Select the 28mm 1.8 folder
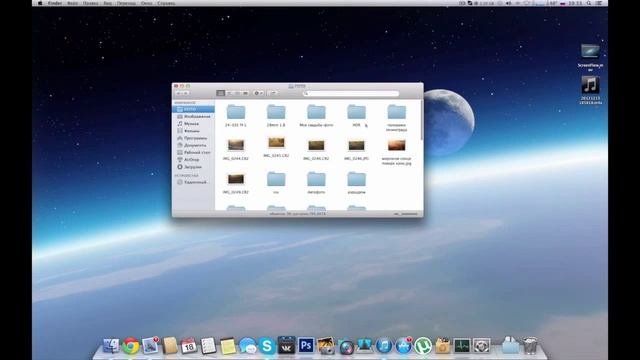Image resolution: width=640 pixels, height=360 pixels. (x=276, y=112)
